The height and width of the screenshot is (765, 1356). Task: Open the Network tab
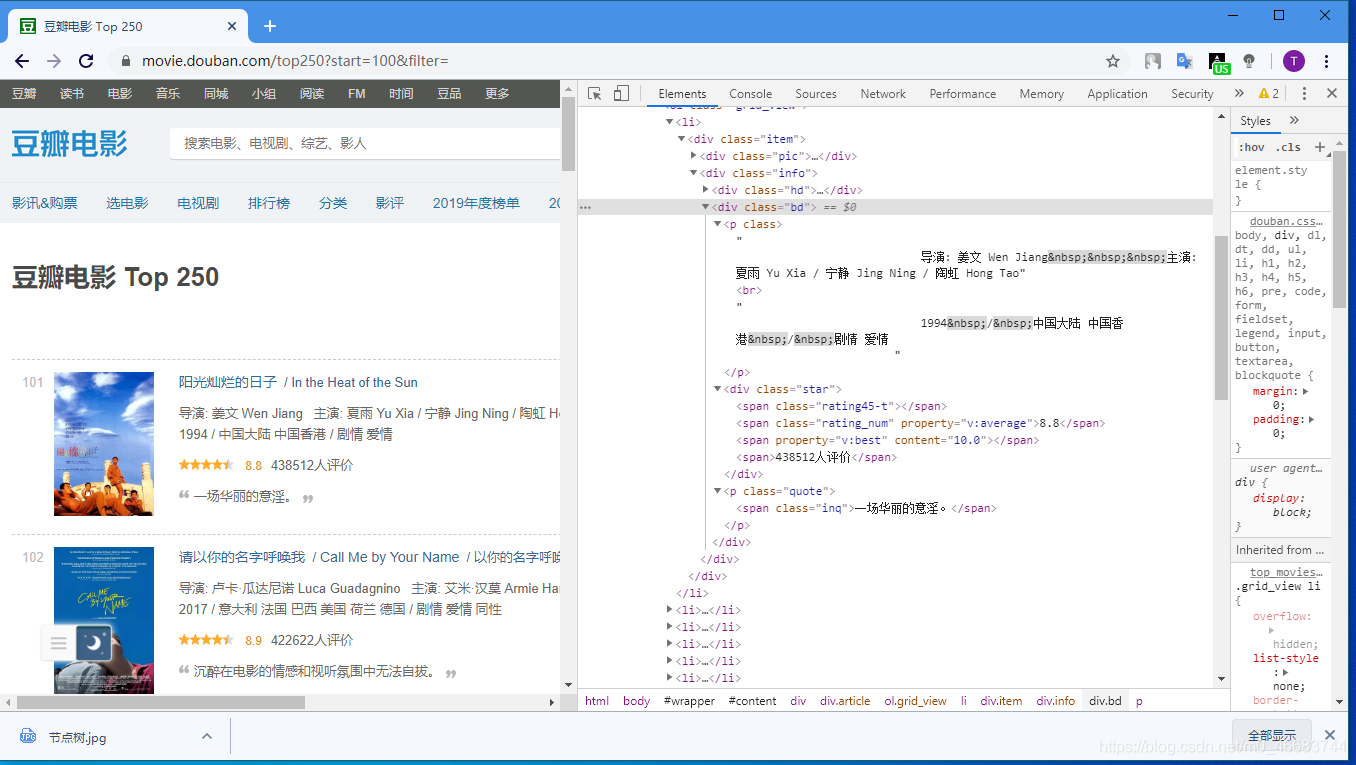point(883,93)
